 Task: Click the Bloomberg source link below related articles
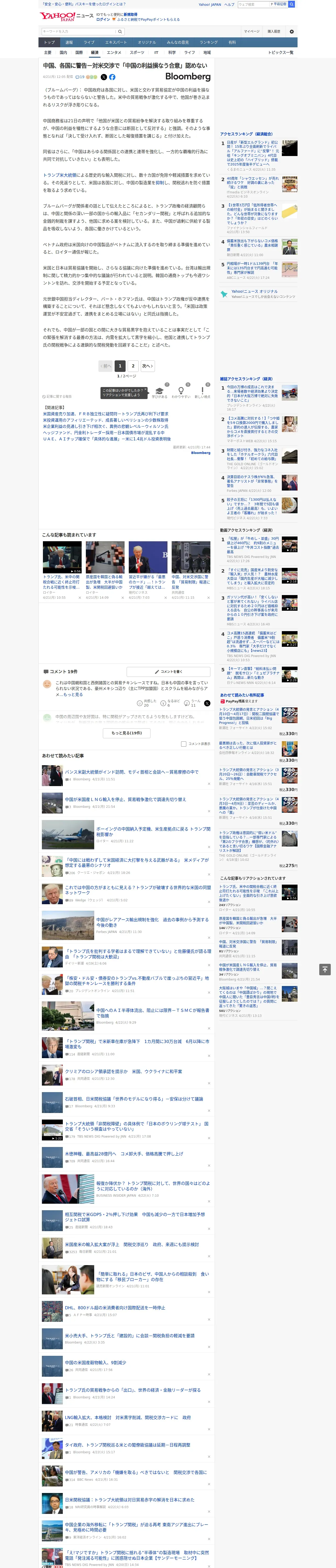click(201, 452)
